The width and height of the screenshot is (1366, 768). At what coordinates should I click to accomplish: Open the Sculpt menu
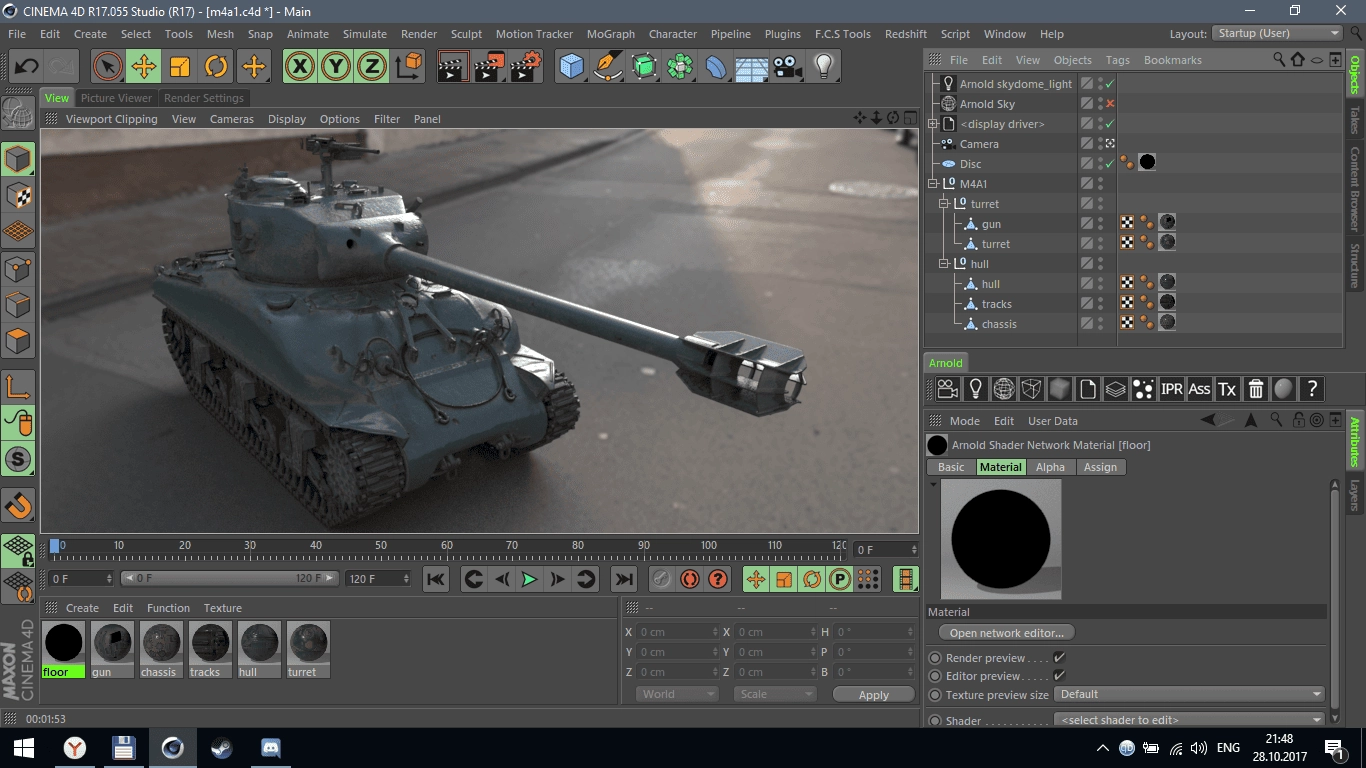[x=466, y=34]
